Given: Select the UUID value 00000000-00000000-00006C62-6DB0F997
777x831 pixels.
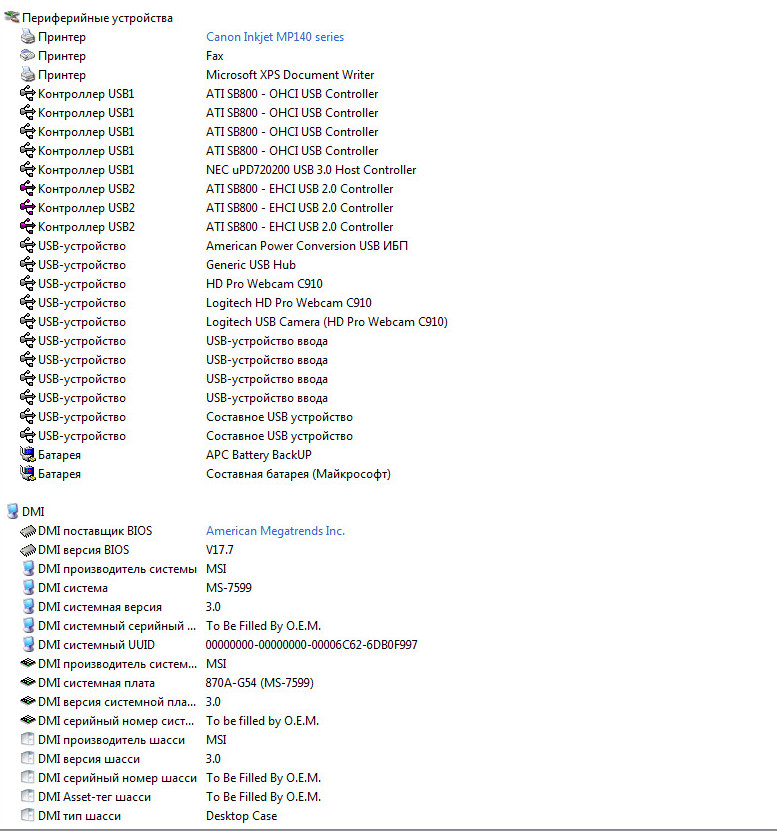Looking at the screenshot, I should [x=311, y=644].
